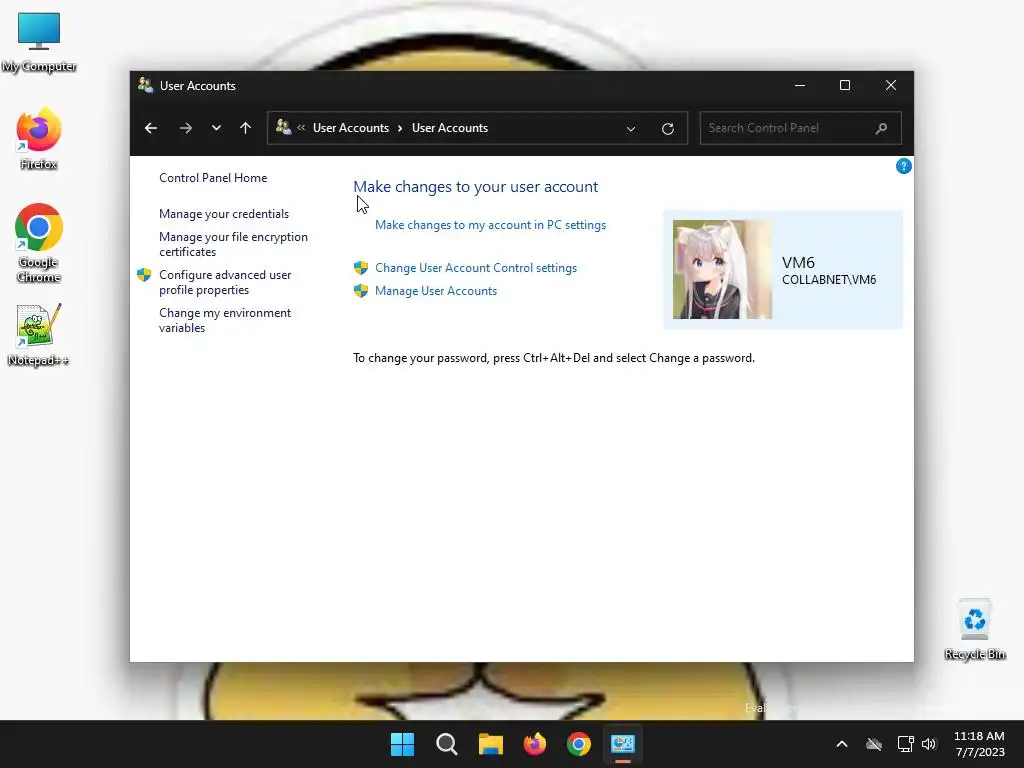Launch Chrome from the taskbar
The height and width of the screenshot is (768, 1024).
click(x=579, y=744)
